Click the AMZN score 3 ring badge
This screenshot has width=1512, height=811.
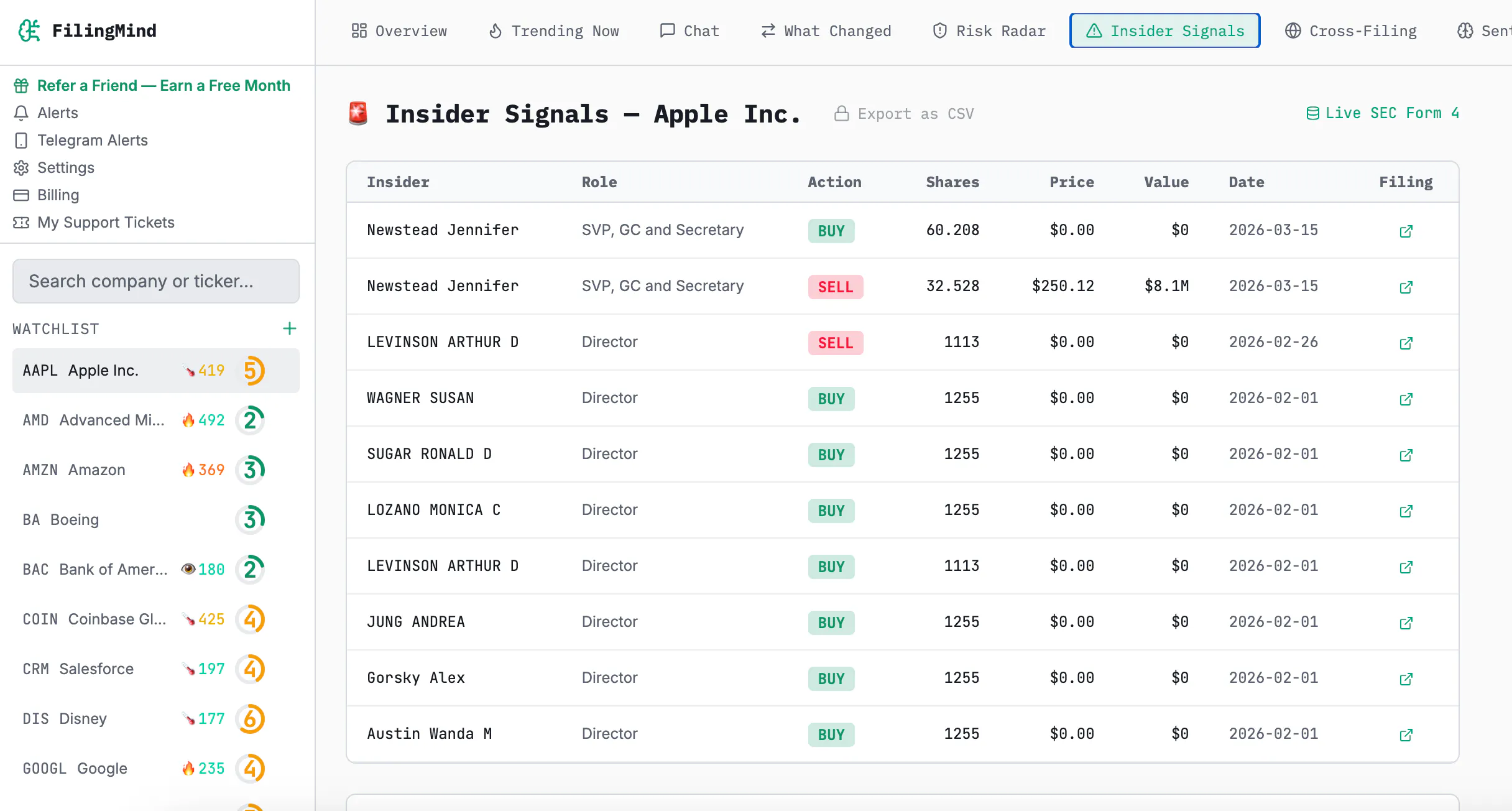point(251,470)
